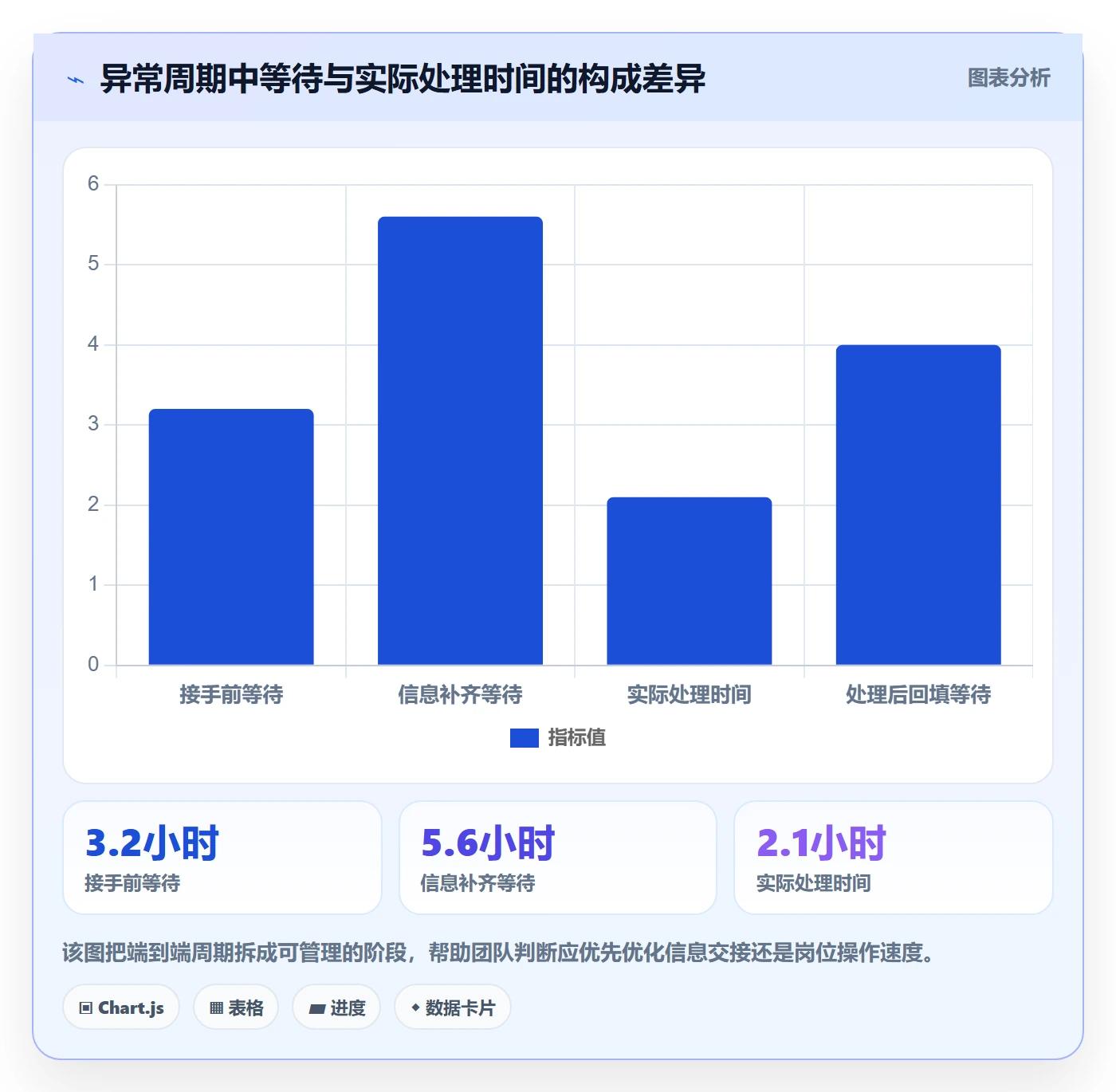This screenshot has width=1116, height=1092.
Task: Click 实际处理时间 caption under 2.1小时
Action: coord(813,883)
